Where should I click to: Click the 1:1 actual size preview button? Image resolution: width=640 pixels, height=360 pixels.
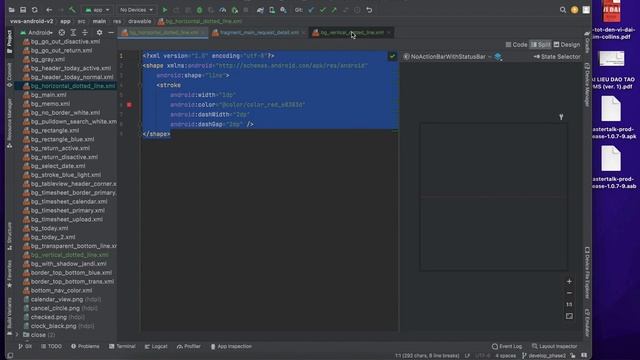point(569,304)
